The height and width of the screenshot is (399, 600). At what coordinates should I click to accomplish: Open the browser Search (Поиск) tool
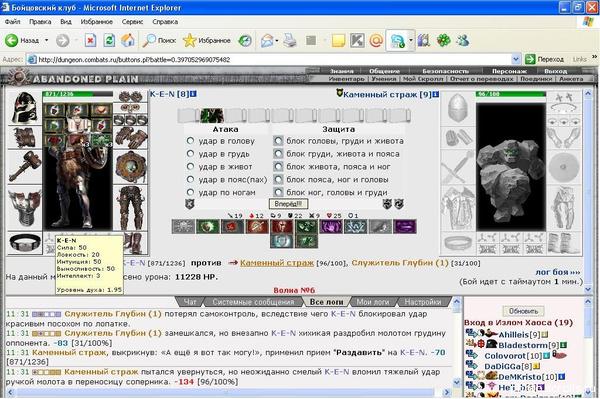pyautogui.click(x=159, y=40)
